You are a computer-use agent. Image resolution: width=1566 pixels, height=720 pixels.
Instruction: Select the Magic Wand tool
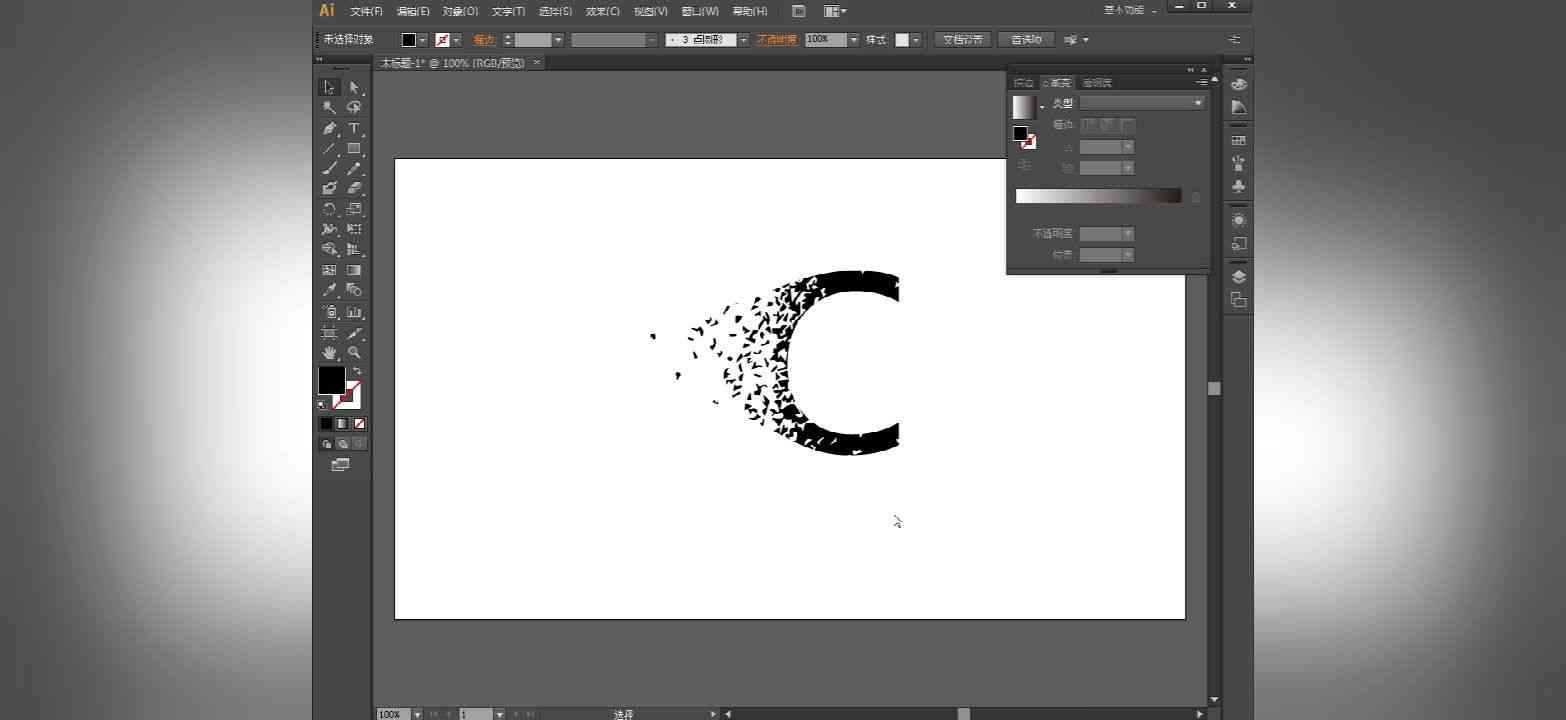pos(329,108)
